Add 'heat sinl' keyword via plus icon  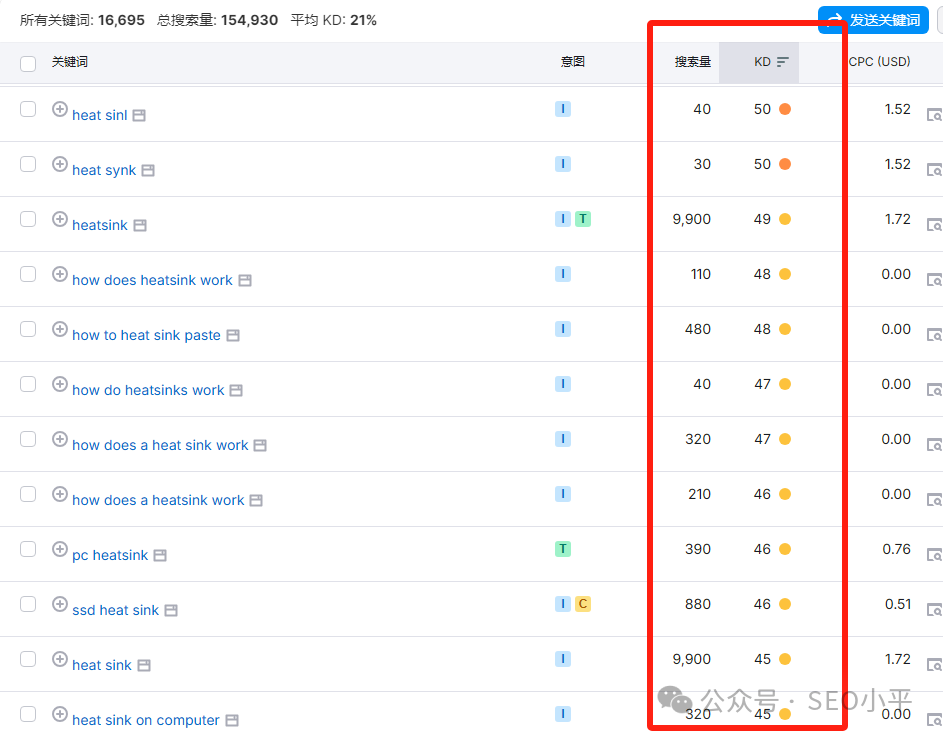point(60,109)
